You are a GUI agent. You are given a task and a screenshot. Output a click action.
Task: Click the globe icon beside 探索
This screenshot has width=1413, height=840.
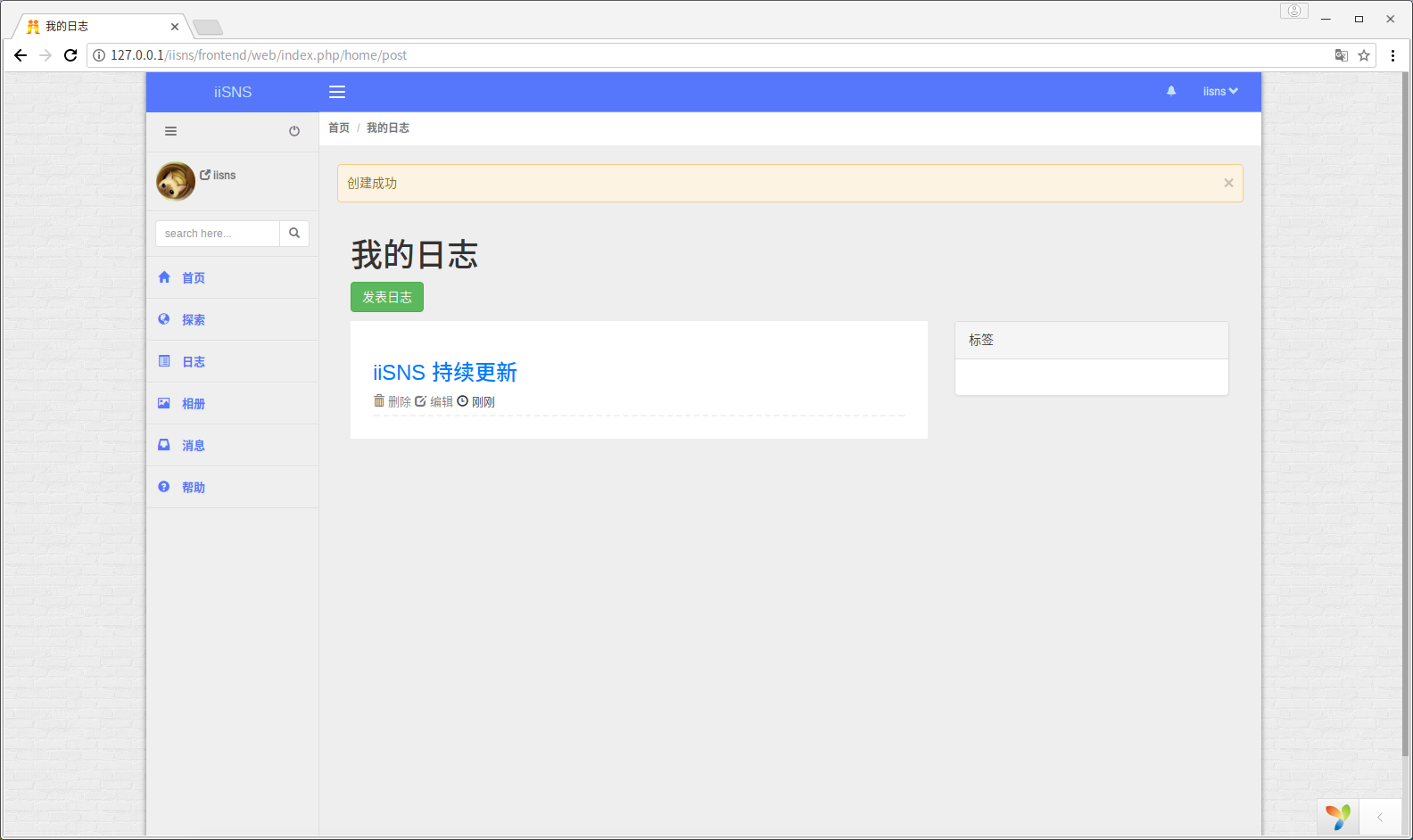(x=164, y=319)
